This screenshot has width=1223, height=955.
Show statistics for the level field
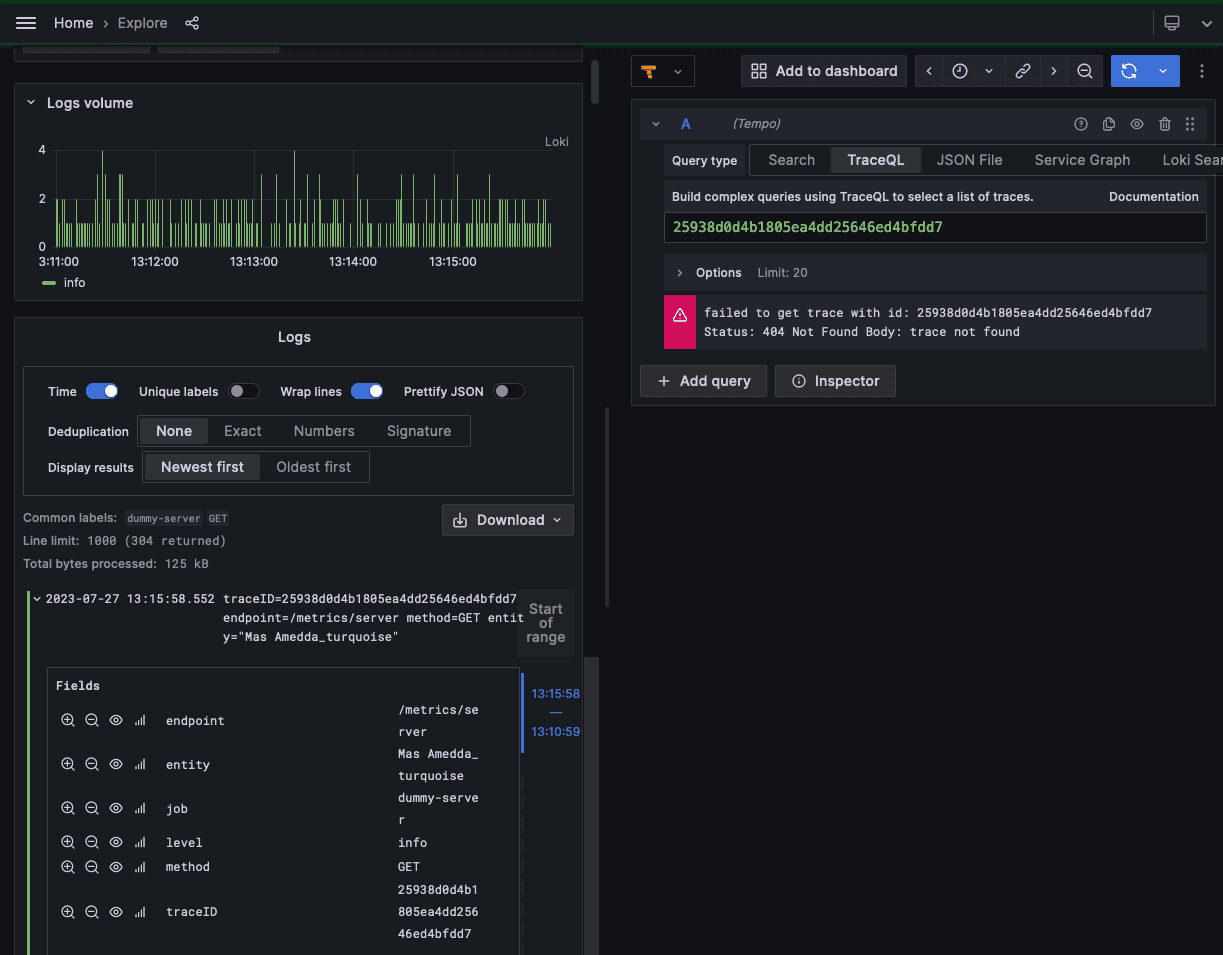click(x=139, y=842)
